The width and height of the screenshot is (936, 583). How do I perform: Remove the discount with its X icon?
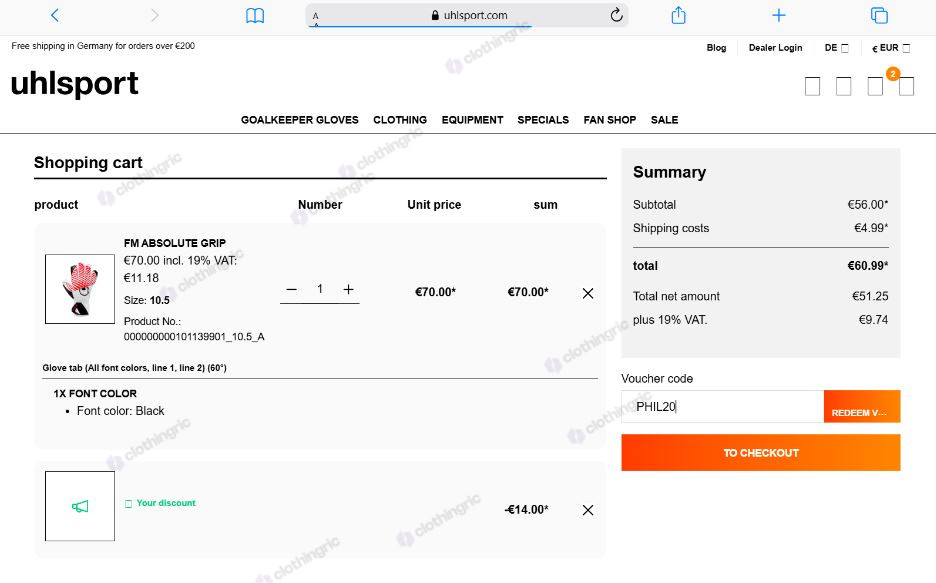[x=588, y=510]
